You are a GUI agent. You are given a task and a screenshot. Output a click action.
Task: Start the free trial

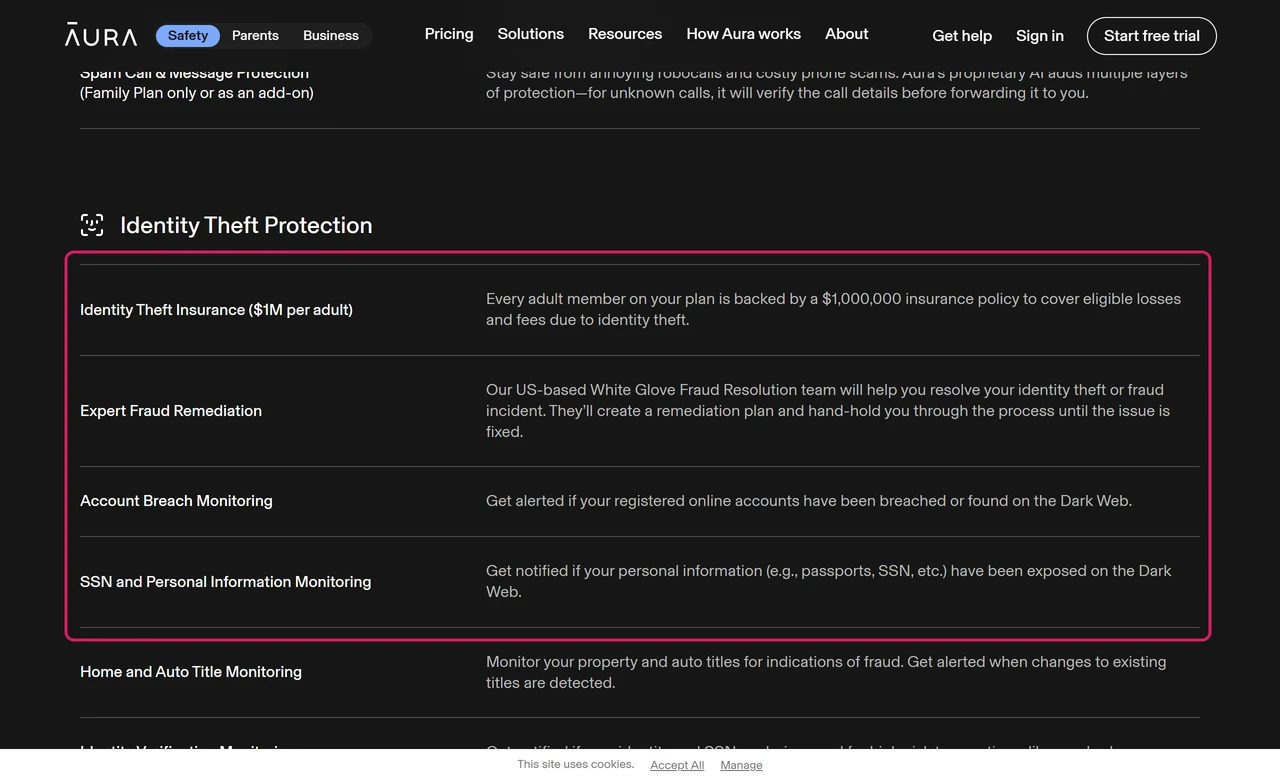[1152, 36]
